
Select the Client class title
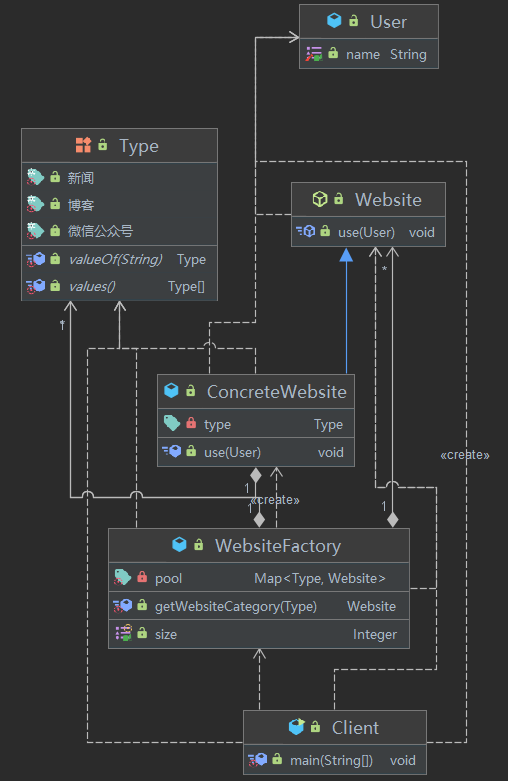[355, 728]
